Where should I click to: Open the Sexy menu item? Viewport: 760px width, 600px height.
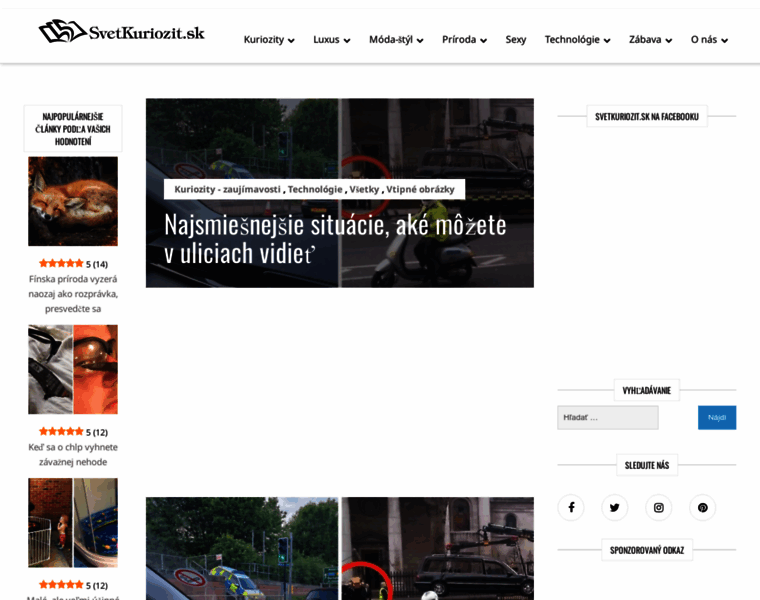pos(516,40)
